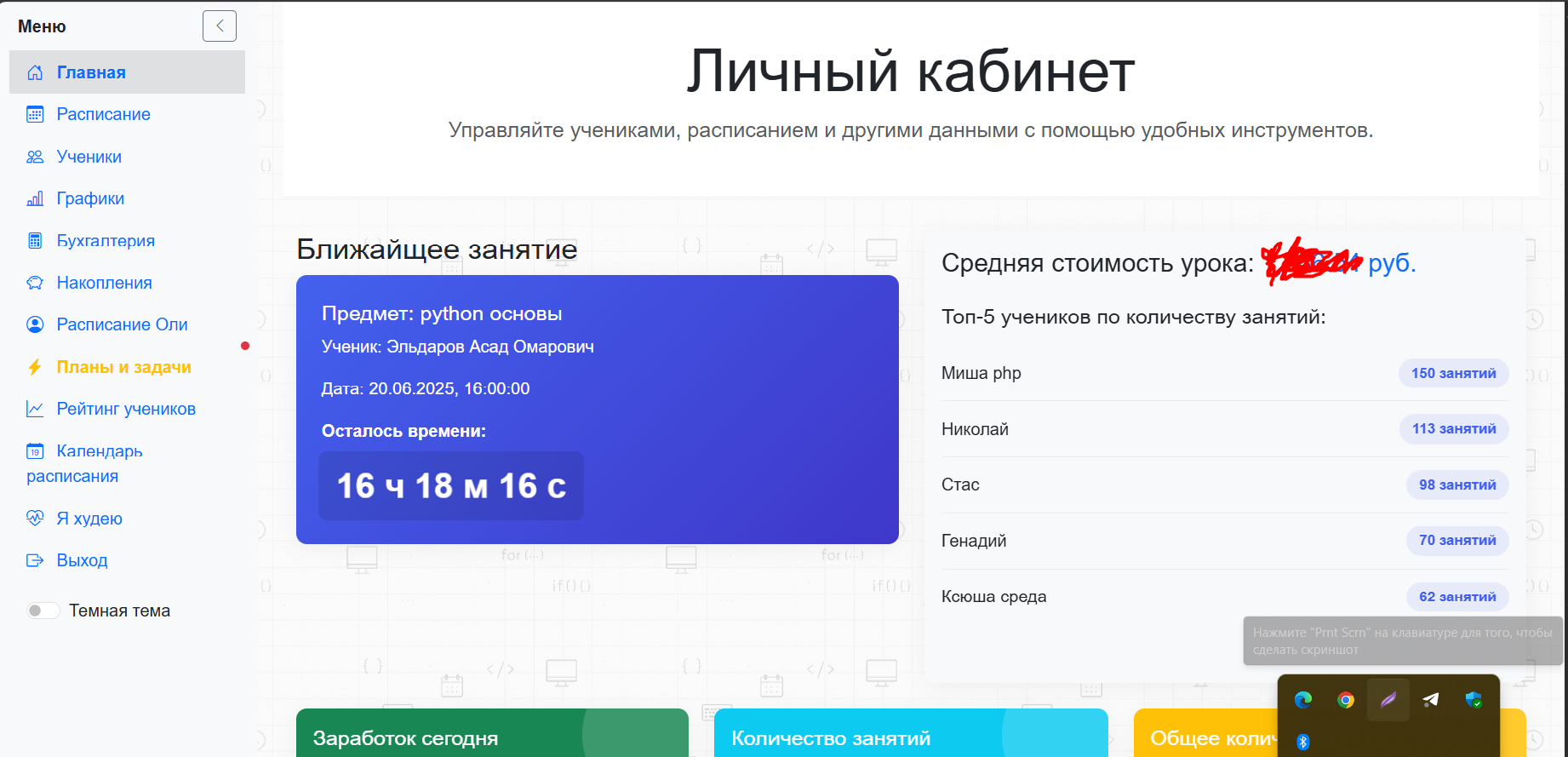This screenshot has height=757, width=1568.
Task: Click the lightning bolt icon beside Планы и задачи
Action: 35,367
